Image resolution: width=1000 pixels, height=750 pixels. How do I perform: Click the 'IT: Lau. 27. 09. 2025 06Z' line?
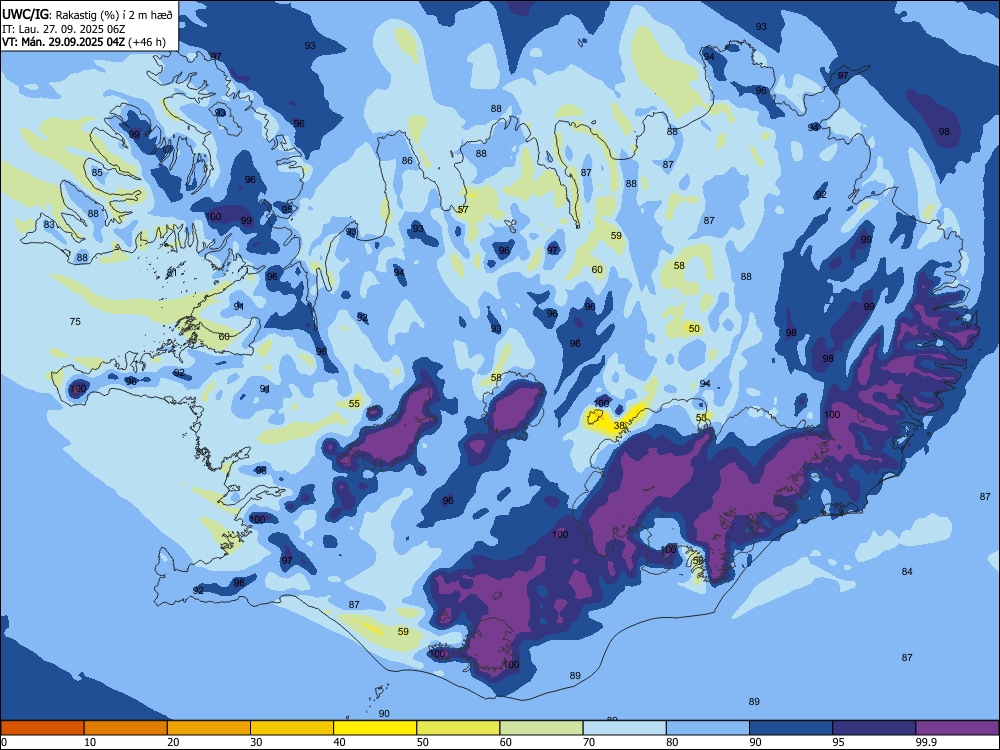(66, 29)
